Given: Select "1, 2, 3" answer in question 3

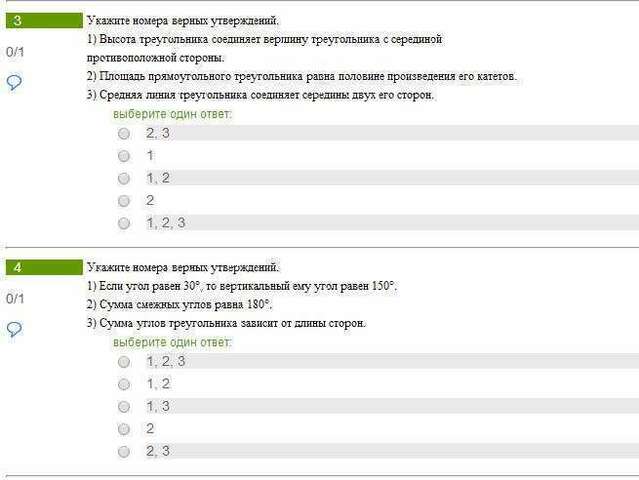Looking at the screenshot, I should coord(124,223).
